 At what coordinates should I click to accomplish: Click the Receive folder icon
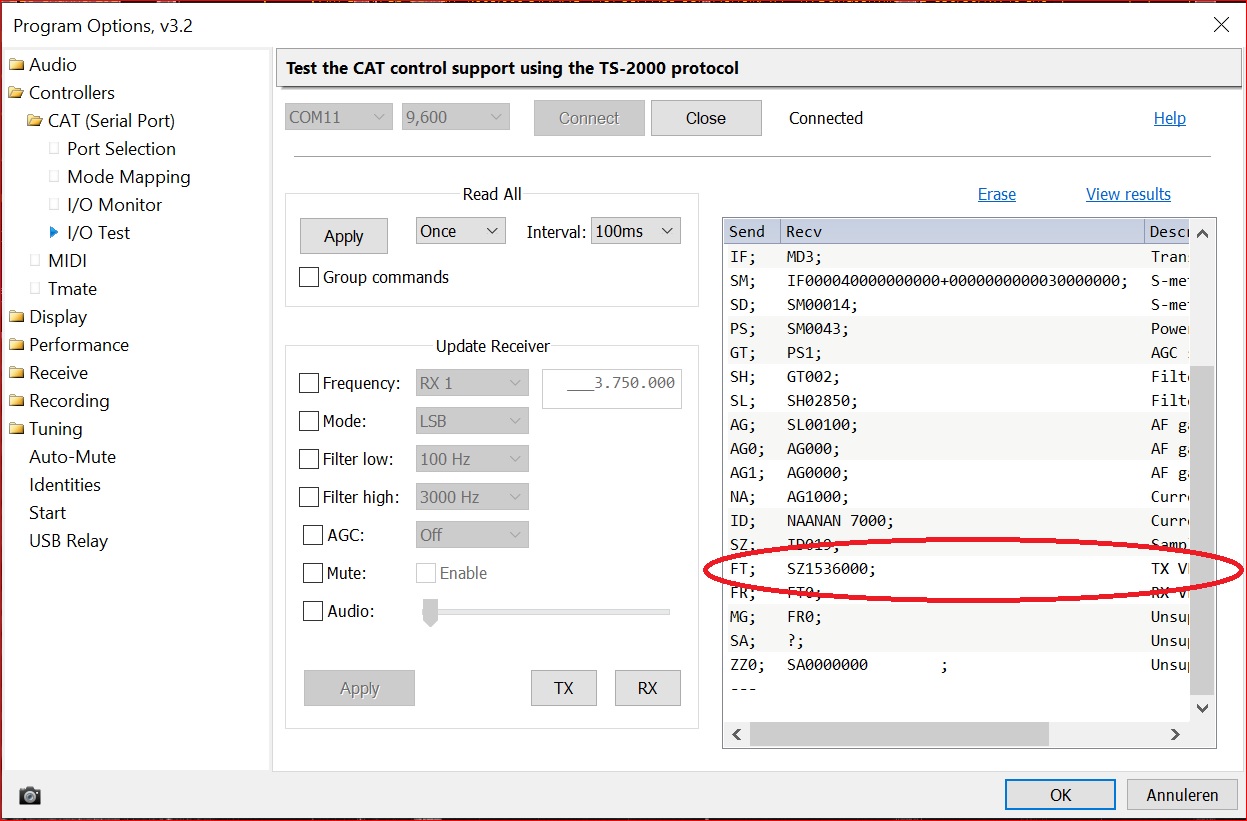point(16,373)
